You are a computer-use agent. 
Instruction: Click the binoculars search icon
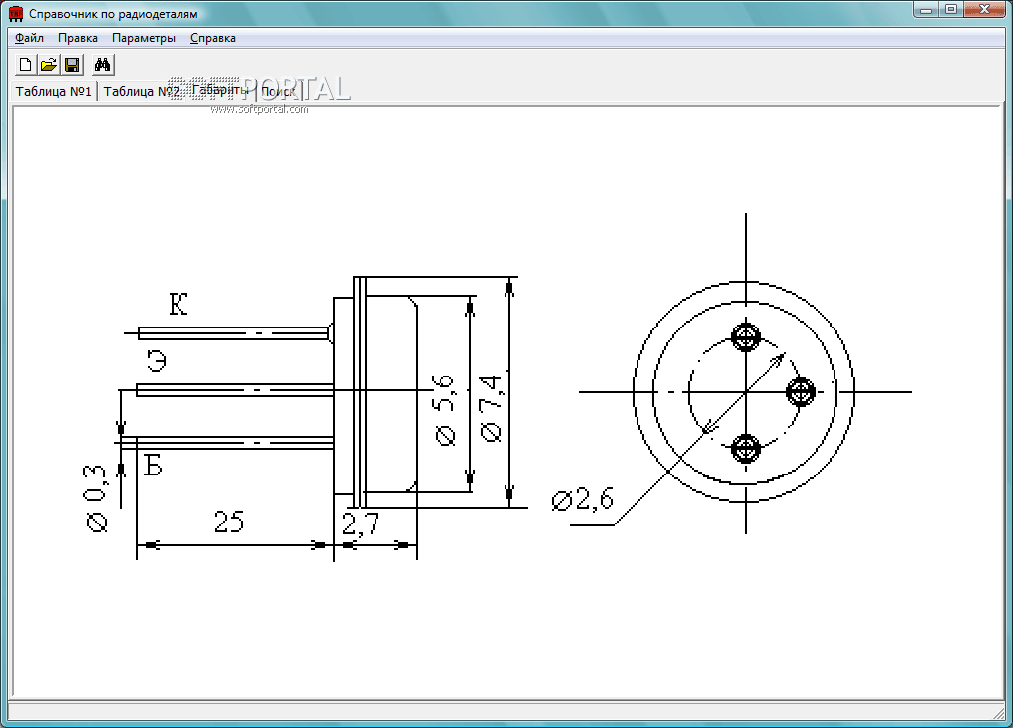pyautogui.click(x=103, y=65)
